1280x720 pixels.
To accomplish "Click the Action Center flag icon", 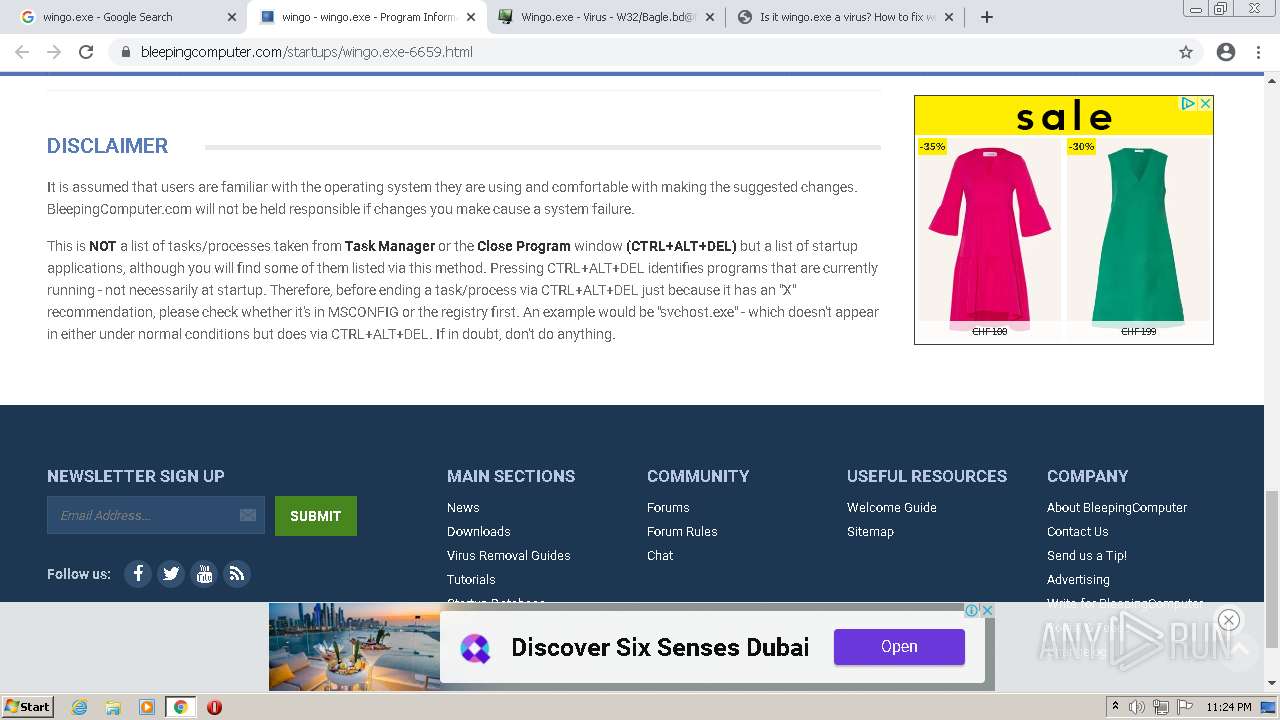I will point(1185,707).
